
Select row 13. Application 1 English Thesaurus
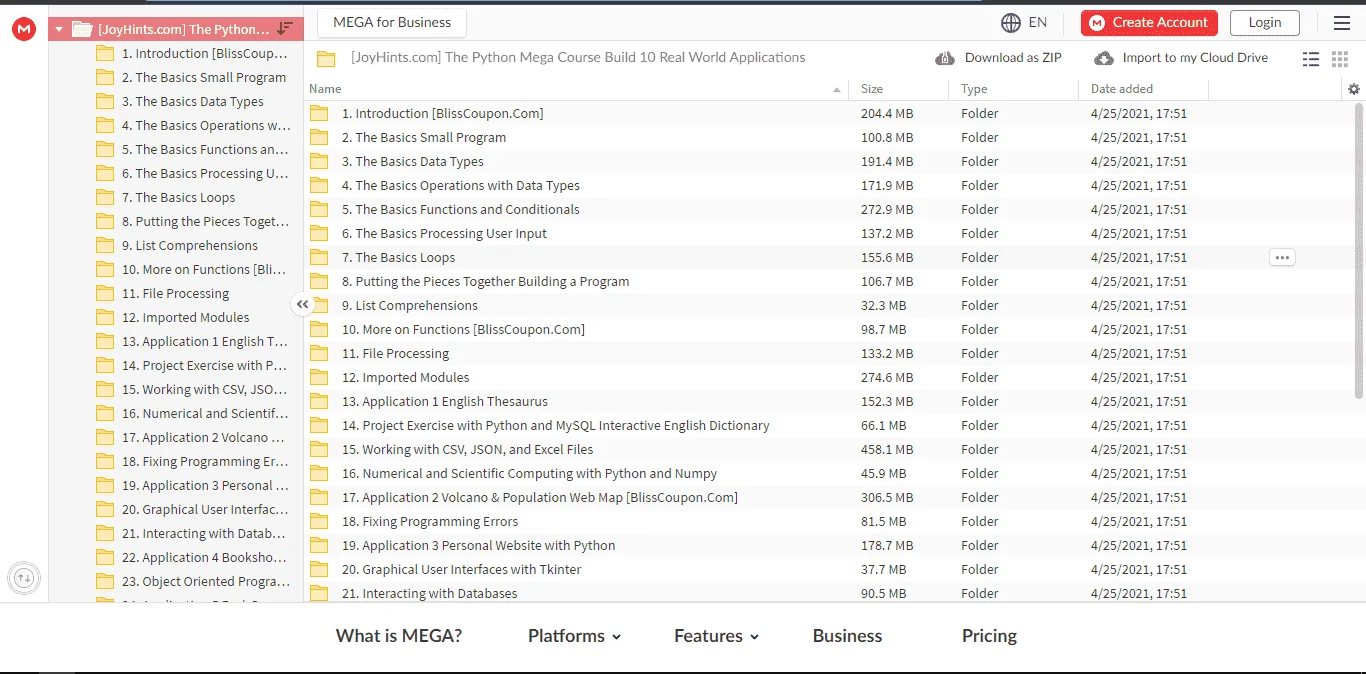point(829,401)
